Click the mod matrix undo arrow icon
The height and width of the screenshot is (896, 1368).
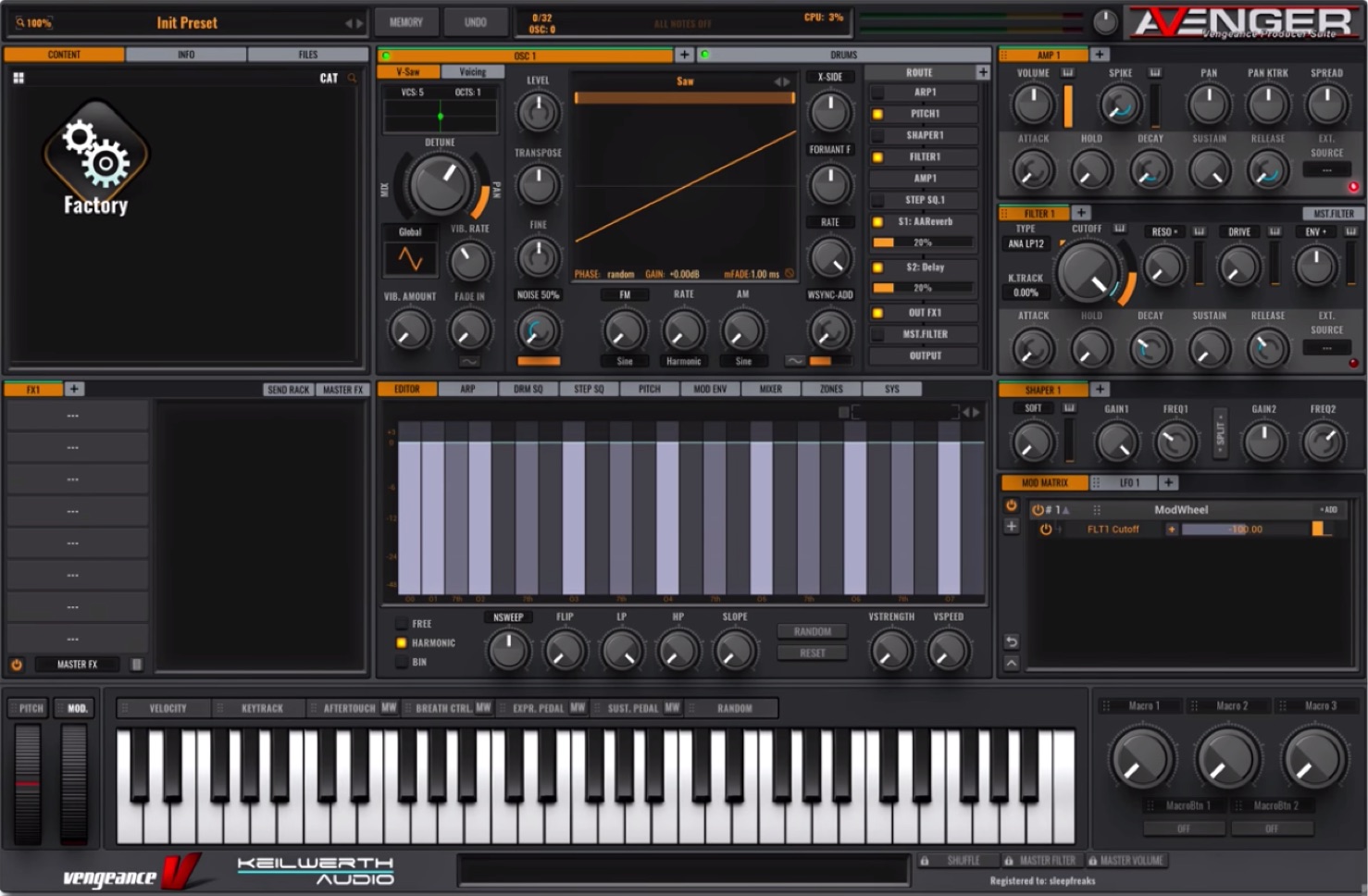click(1011, 641)
